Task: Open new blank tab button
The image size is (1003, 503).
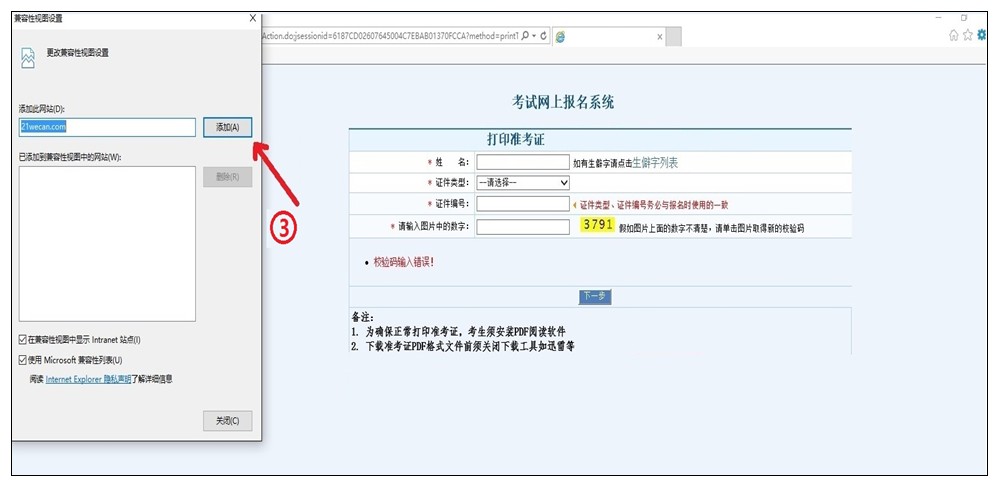Action: [674, 37]
